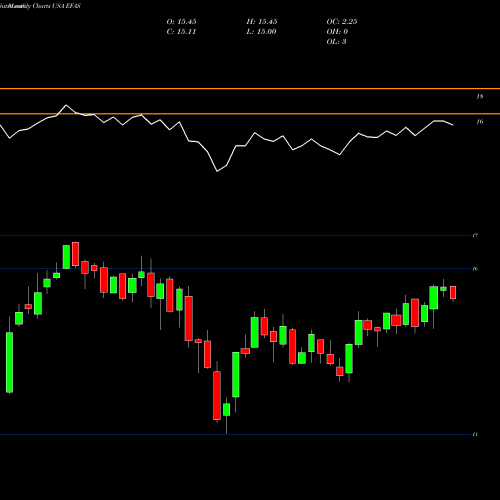Select the high price 'H: 15.45'
The height and width of the screenshot is (500, 500).
click(262, 22)
